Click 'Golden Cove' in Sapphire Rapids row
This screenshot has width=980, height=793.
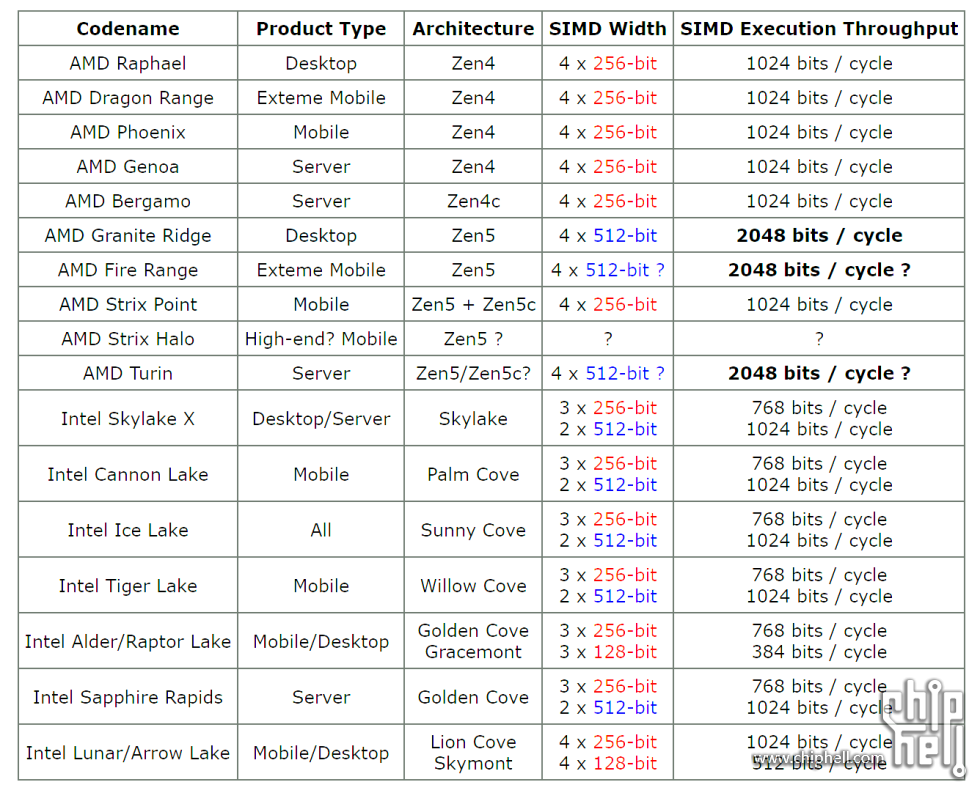[x=473, y=696]
